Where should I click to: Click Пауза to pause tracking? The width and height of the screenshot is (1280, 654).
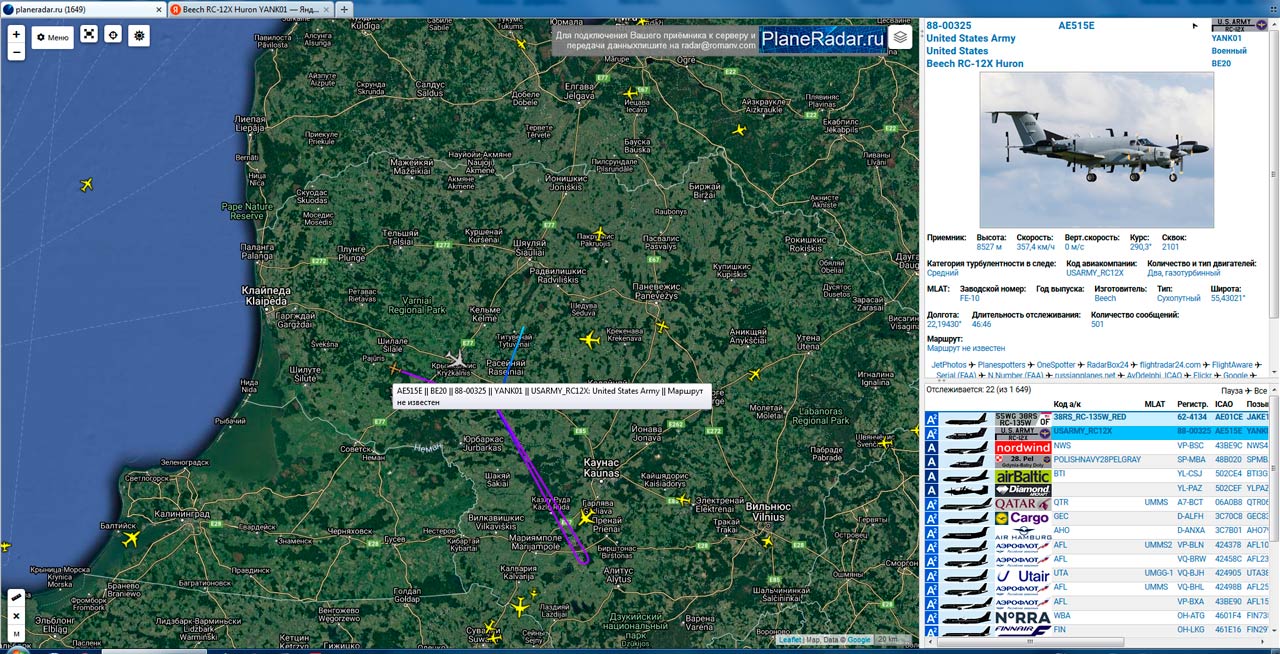1232,390
